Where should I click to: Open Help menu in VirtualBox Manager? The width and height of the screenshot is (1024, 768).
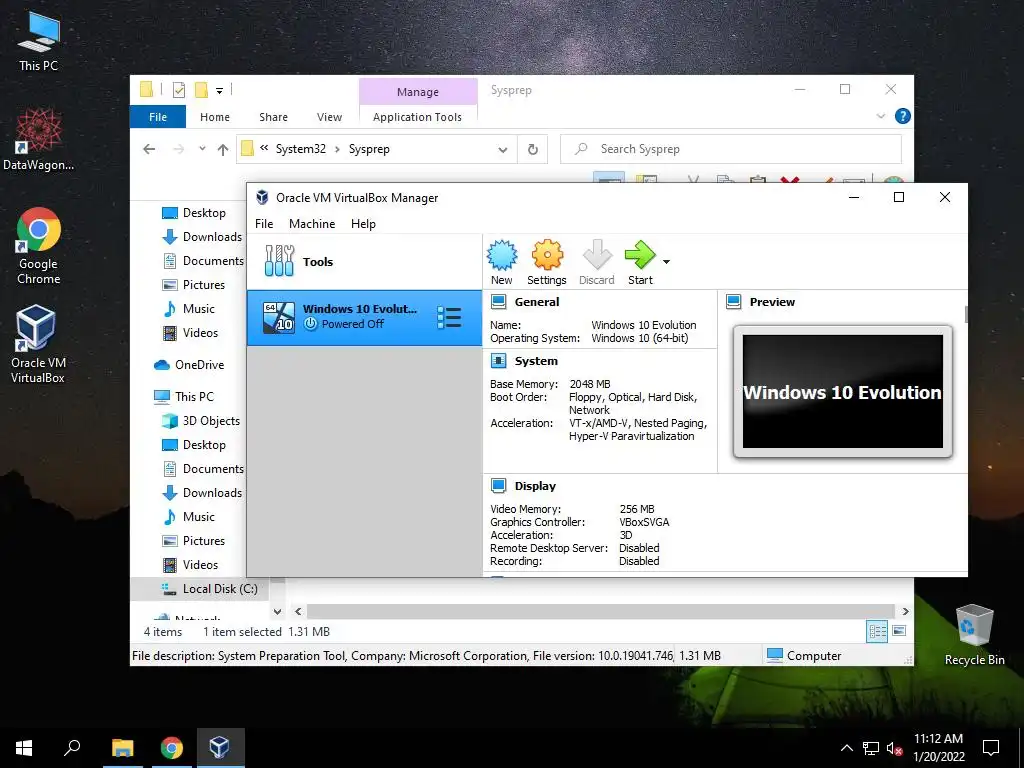[x=363, y=223]
